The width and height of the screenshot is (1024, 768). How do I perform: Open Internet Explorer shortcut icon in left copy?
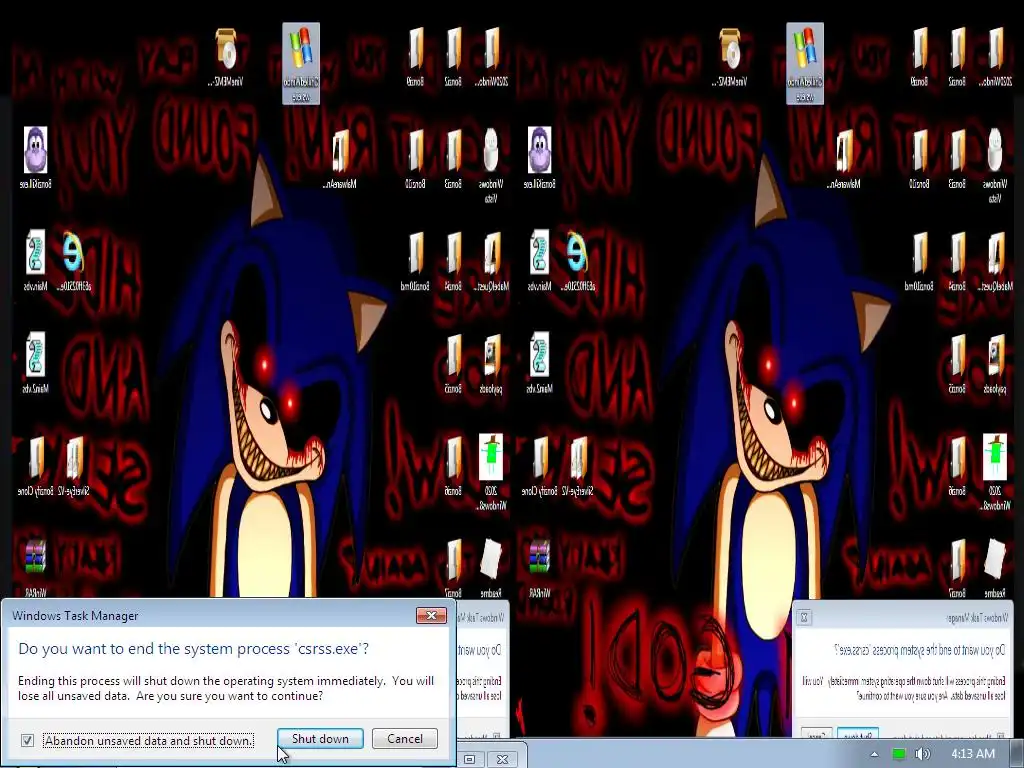[73, 260]
